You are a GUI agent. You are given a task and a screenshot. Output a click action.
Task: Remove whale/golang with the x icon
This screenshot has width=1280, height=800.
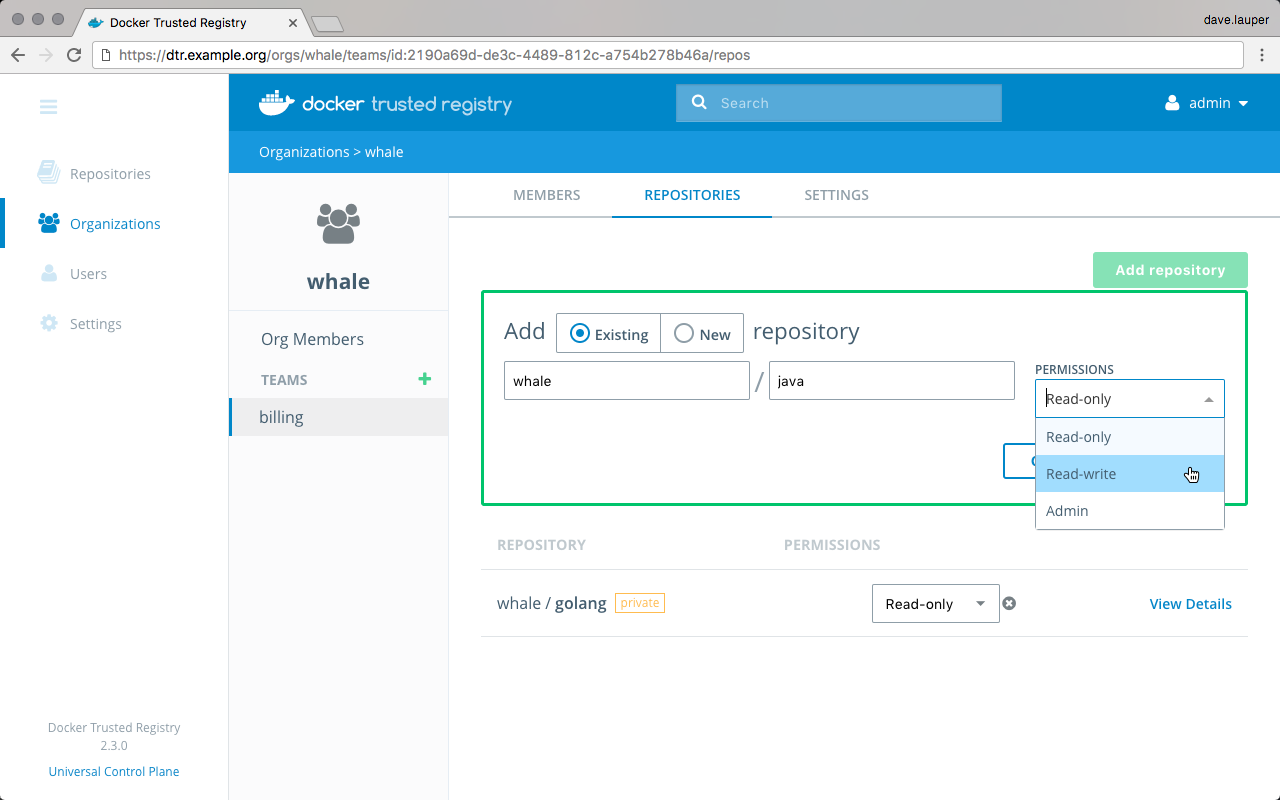(1009, 603)
